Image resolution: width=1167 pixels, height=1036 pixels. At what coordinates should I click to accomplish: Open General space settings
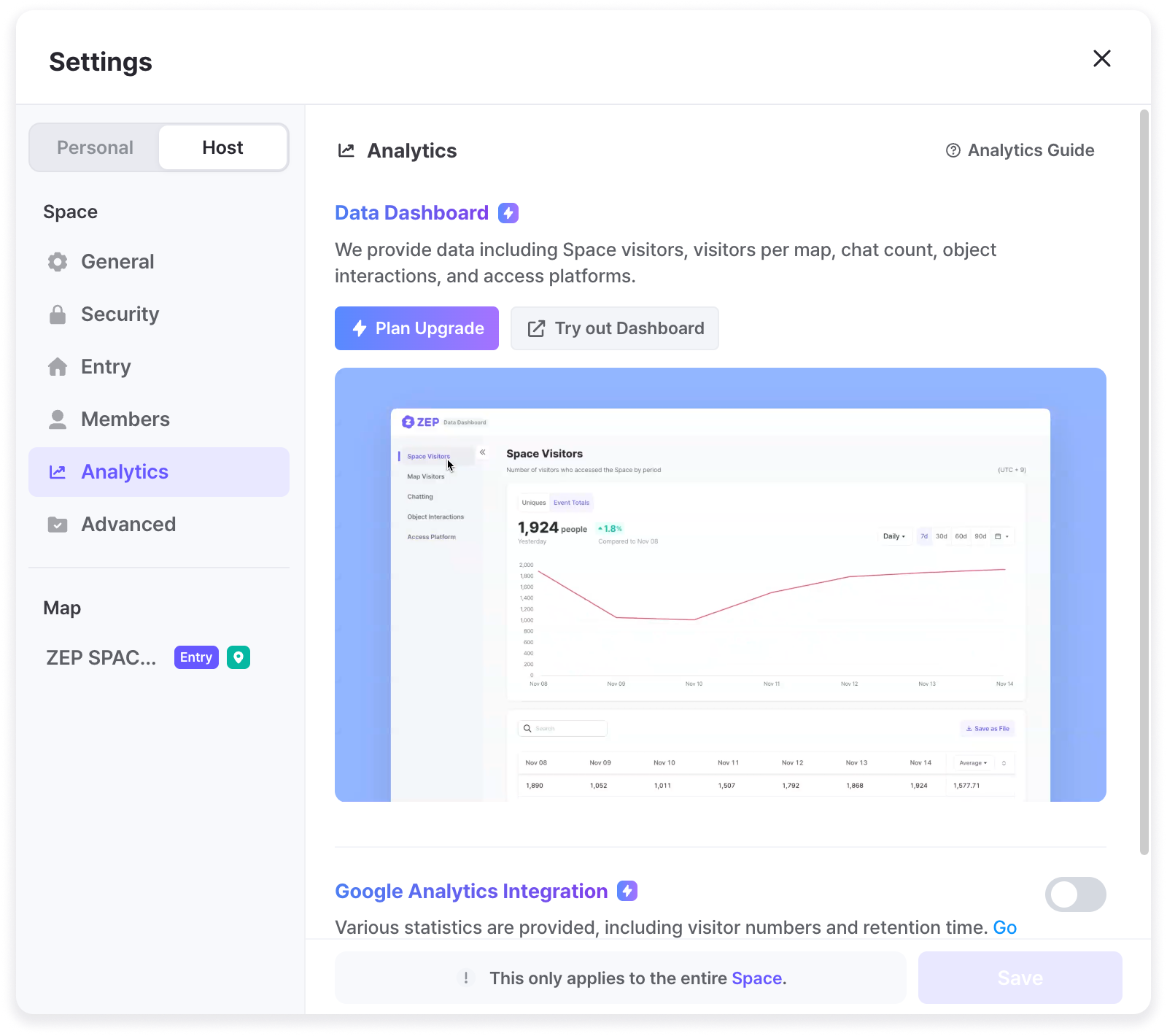point(159,261)
